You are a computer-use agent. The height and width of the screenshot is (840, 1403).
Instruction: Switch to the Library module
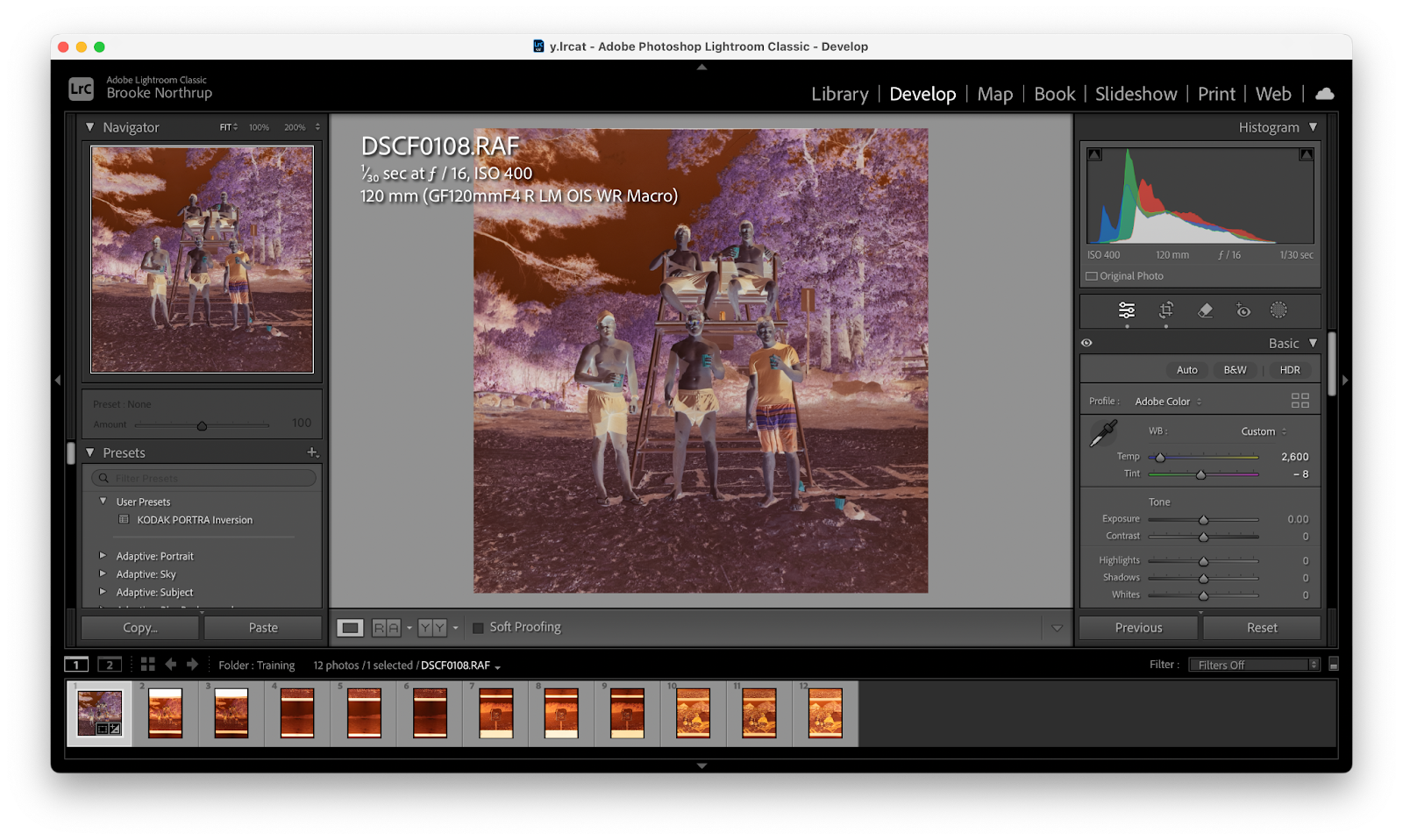(x=840, y=94)
